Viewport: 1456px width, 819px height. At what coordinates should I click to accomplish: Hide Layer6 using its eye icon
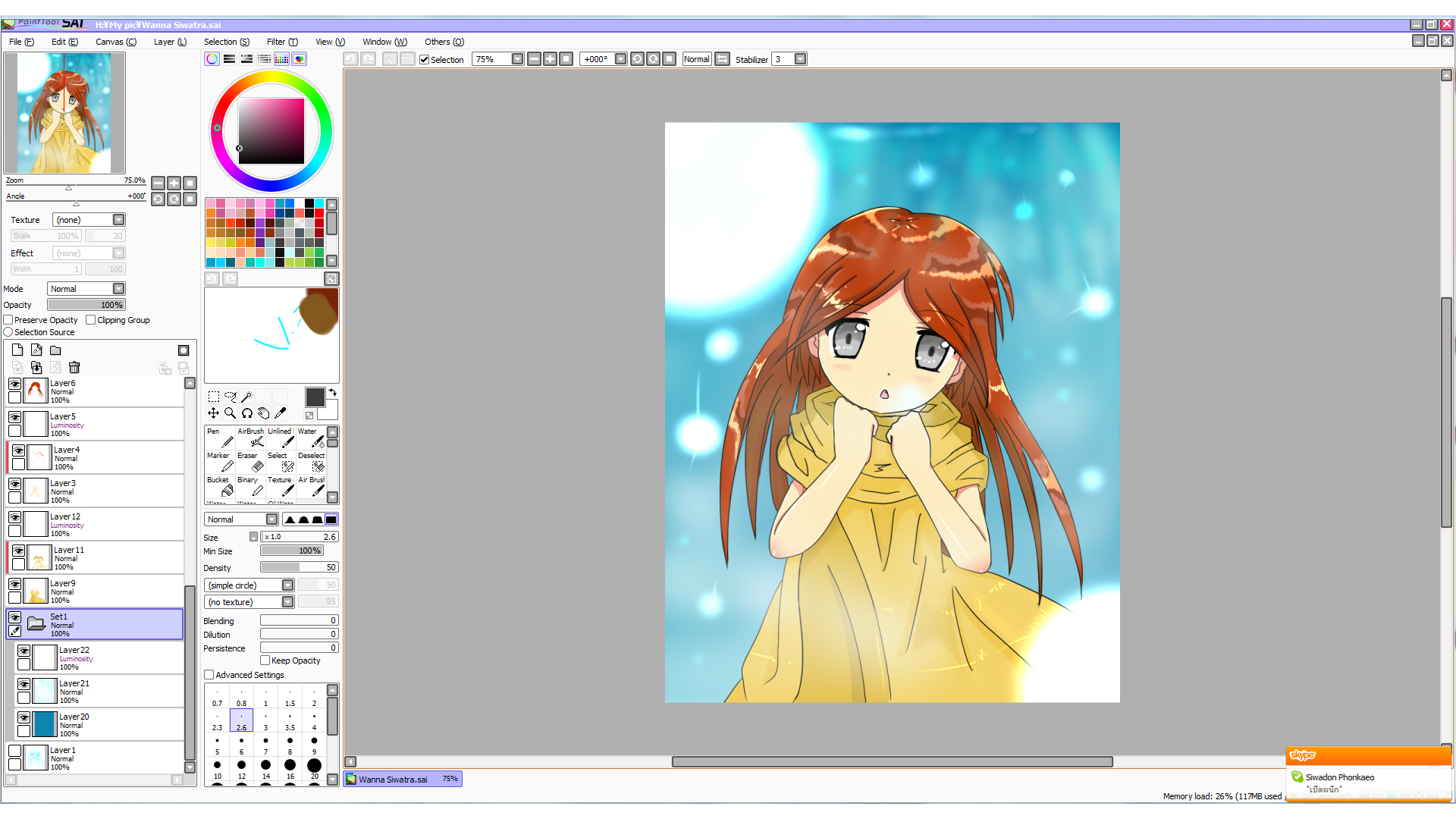click(14, 384)
